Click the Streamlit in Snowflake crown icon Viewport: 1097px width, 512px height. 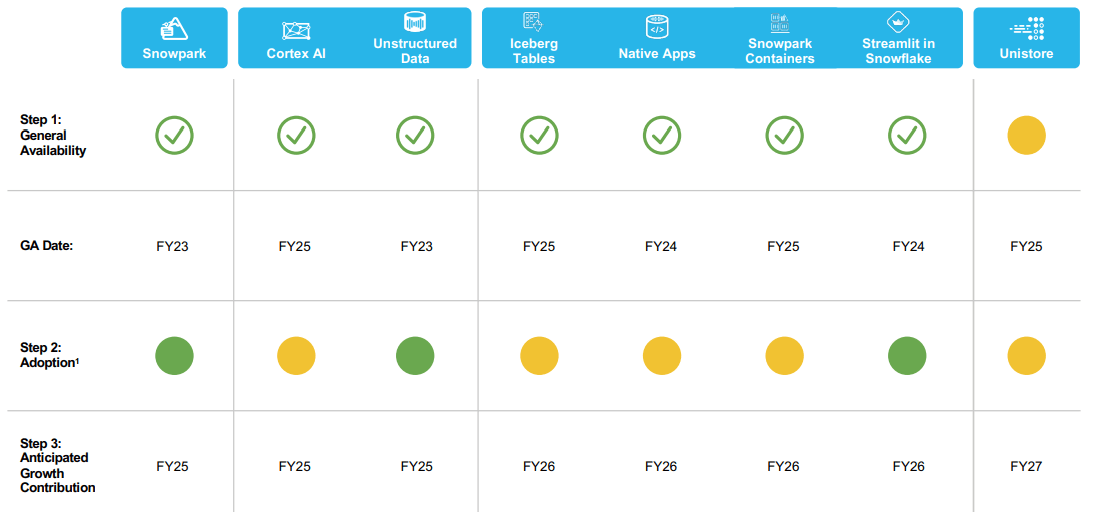[897, 23]
